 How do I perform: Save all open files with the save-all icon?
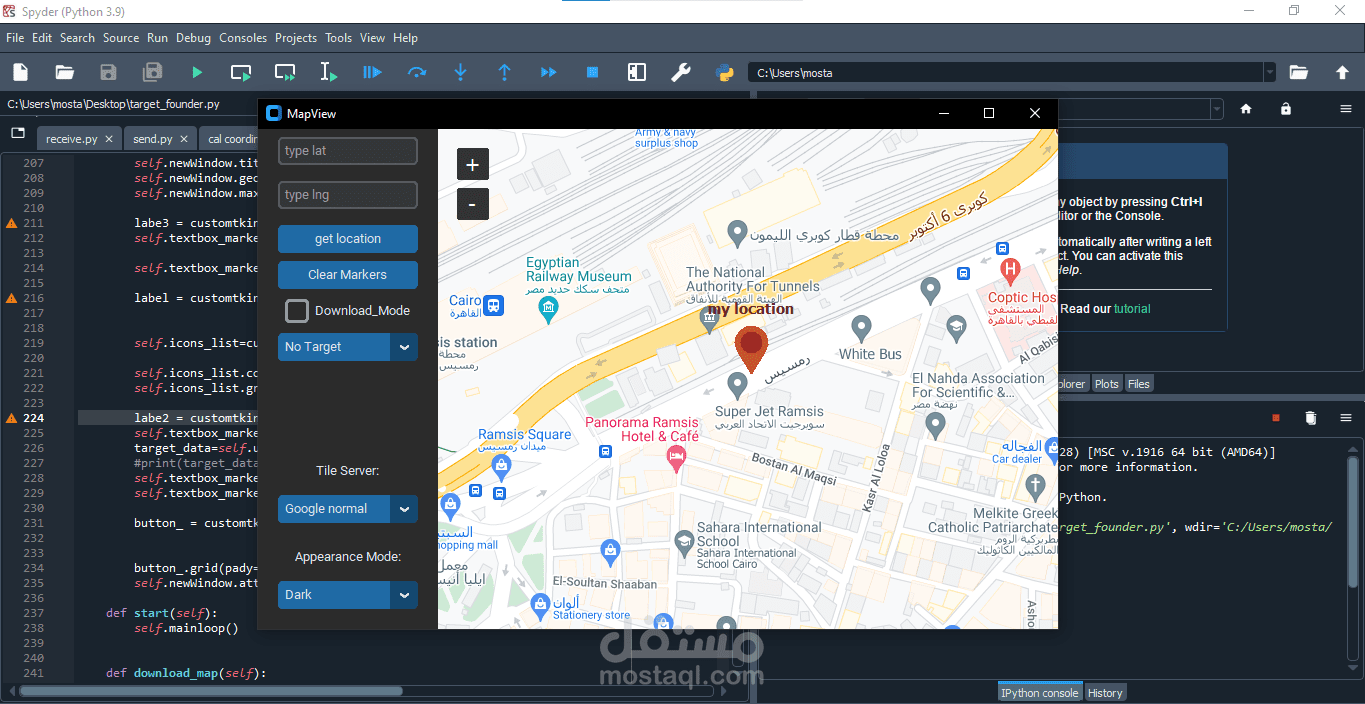152,72
